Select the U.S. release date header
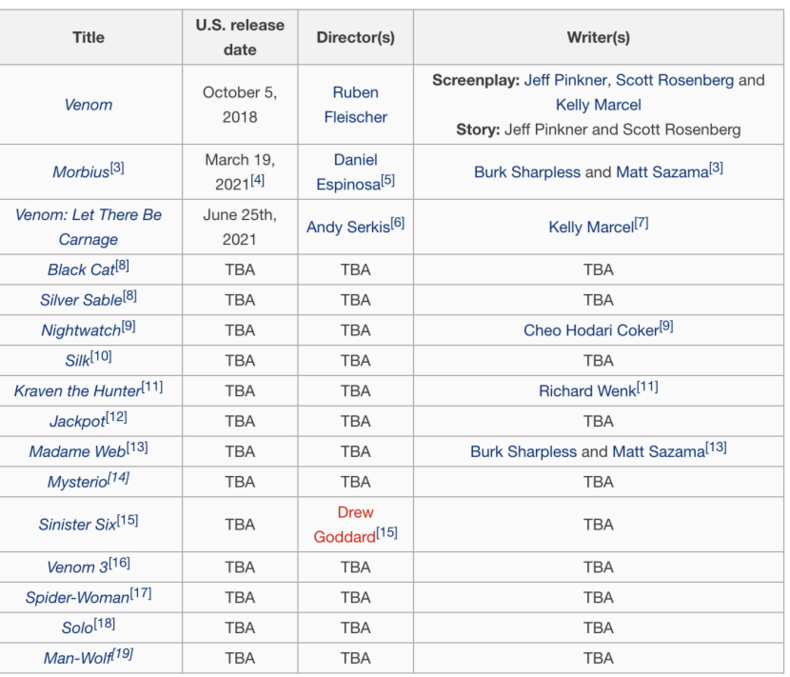 pos(240,37)
